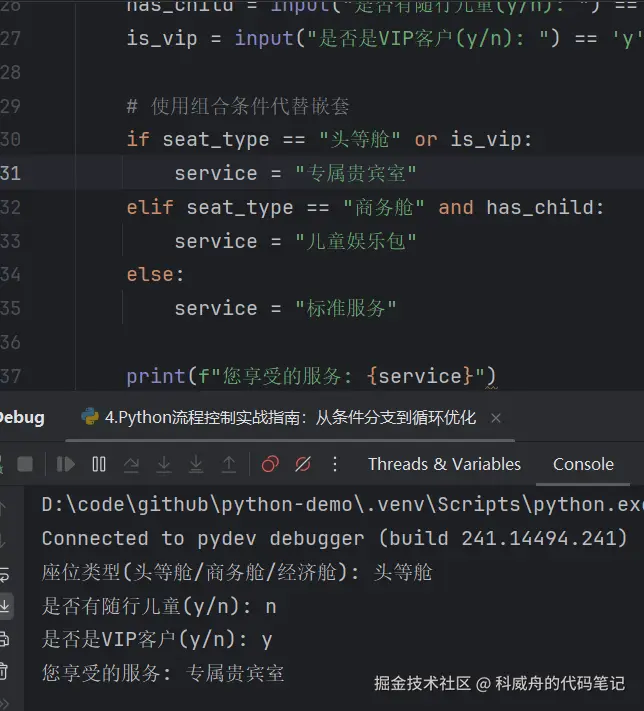The height and width of the screenshot is (711, 644).
Task: Click 'is_vip:' at end of line 30
Action: click(491, 139)
